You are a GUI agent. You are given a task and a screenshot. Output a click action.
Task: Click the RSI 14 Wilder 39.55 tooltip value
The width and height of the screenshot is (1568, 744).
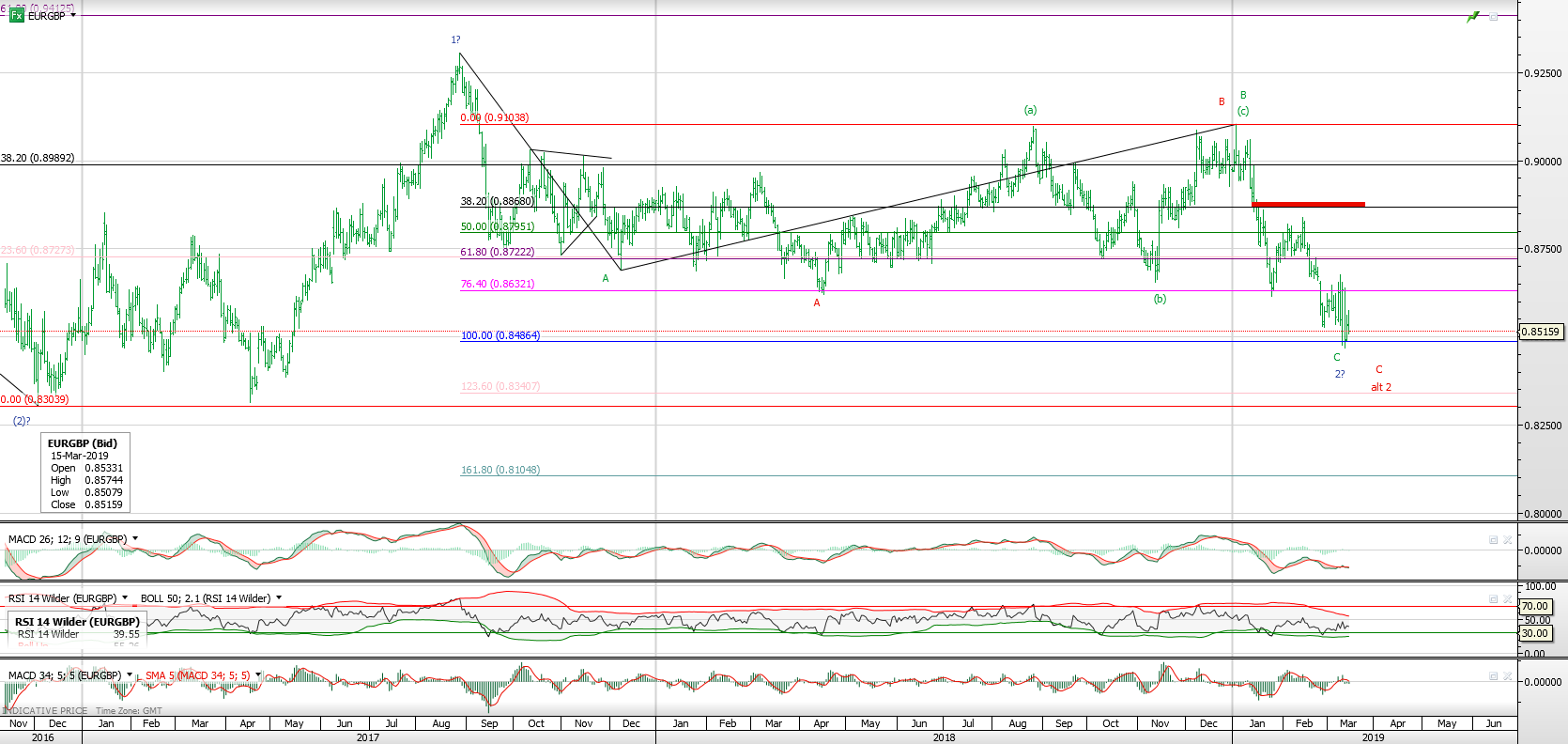click(x=127, y=634)
